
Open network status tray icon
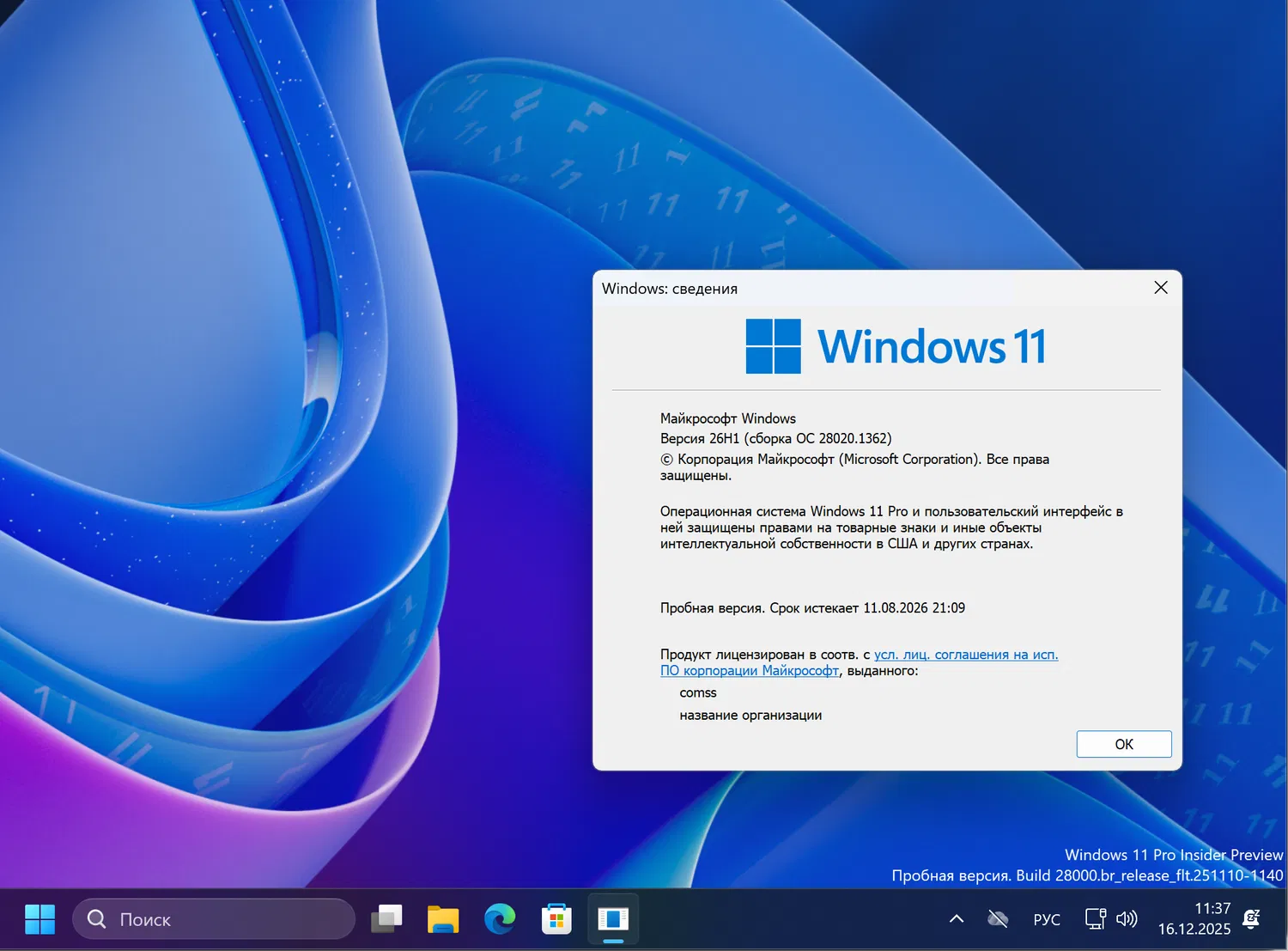tap(1095, 919)
